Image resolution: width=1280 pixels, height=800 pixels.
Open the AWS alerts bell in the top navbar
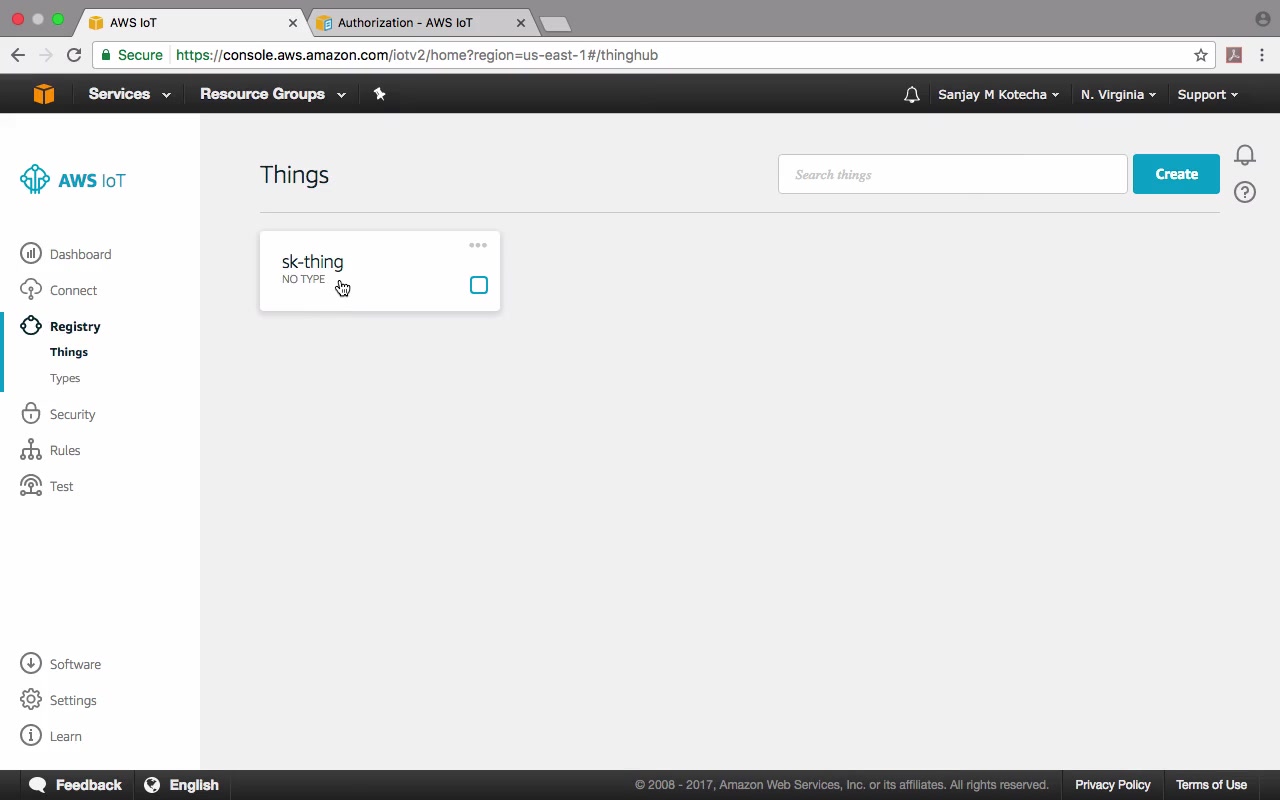pyautogui.click(x=911, y=95)
